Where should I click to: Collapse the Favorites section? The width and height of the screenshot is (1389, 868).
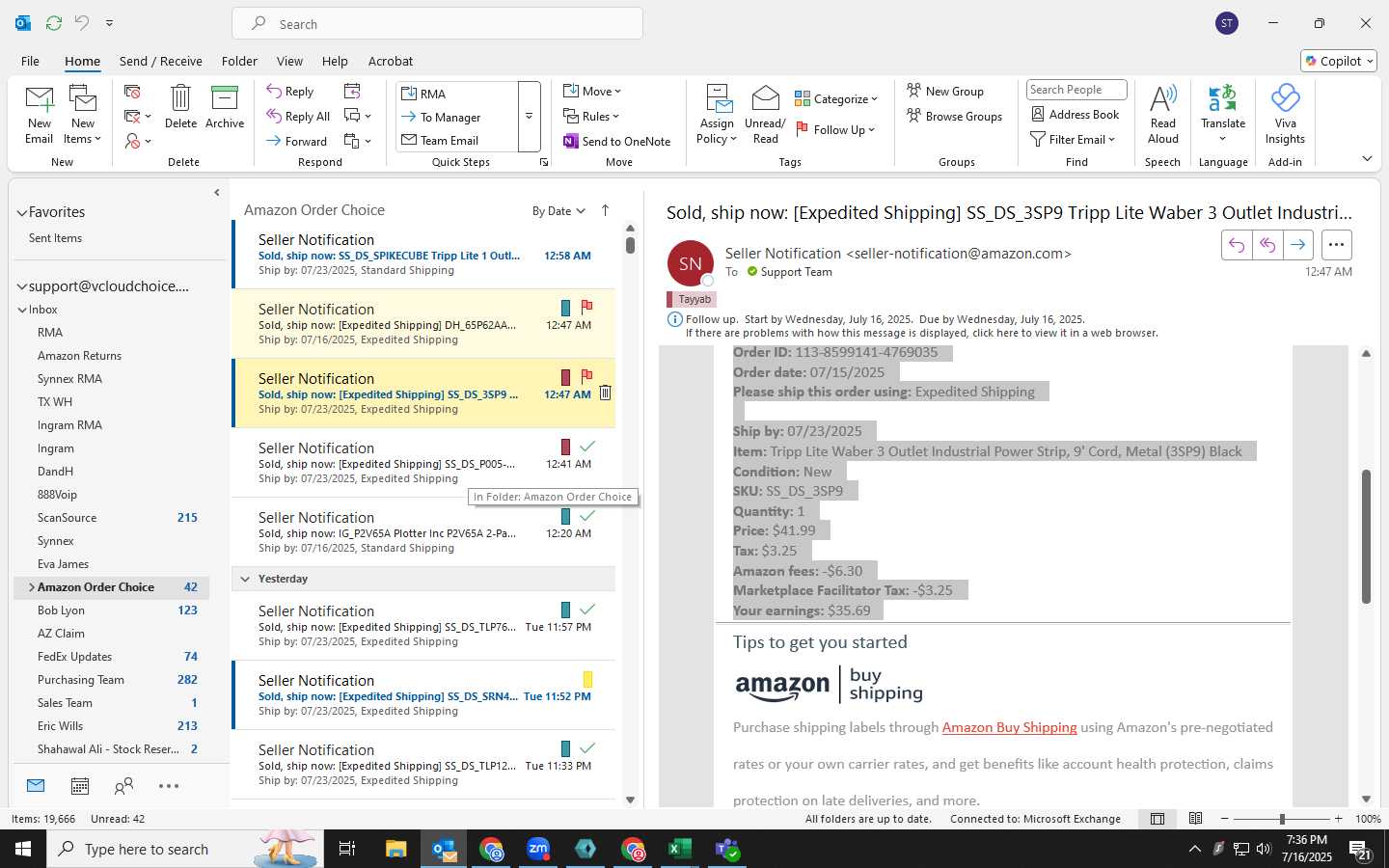(x=21, y=213)
